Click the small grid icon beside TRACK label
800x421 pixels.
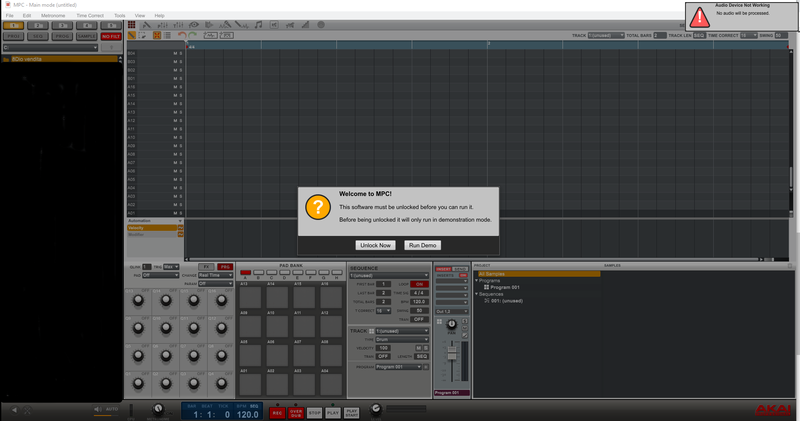click(x=371, y=331)
